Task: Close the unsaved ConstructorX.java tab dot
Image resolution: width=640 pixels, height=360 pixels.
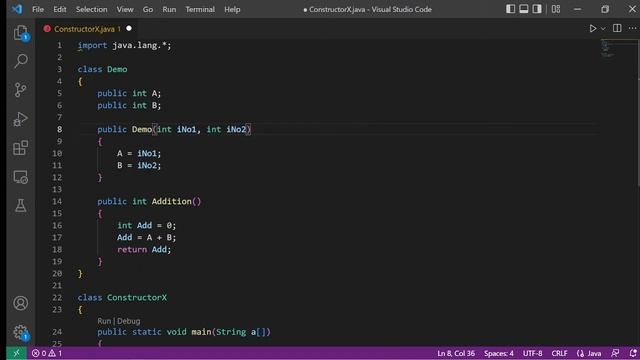Action: click(x=129, y=29)
